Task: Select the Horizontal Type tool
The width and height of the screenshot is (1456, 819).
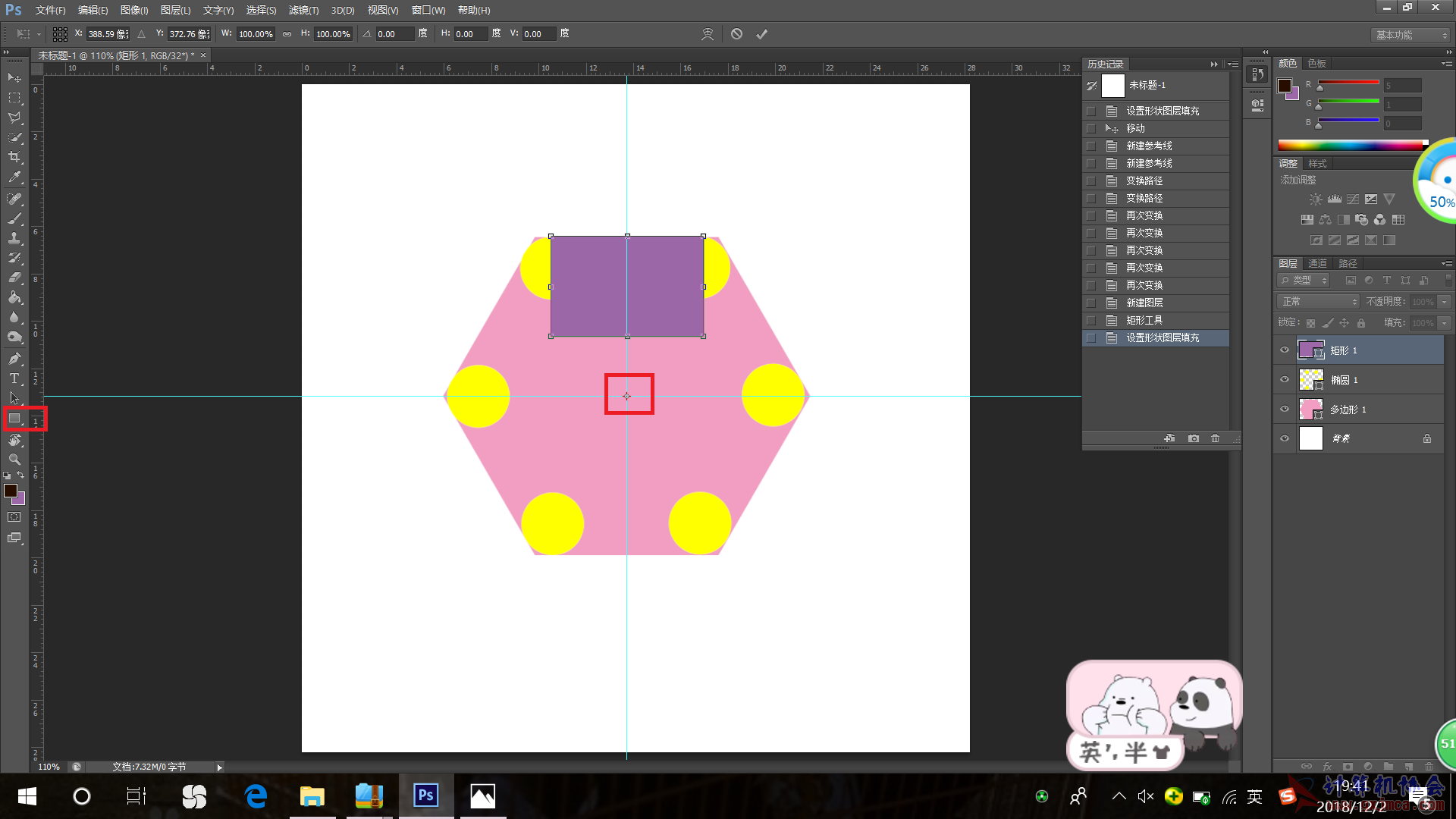Action: click(x=14, y=378)
